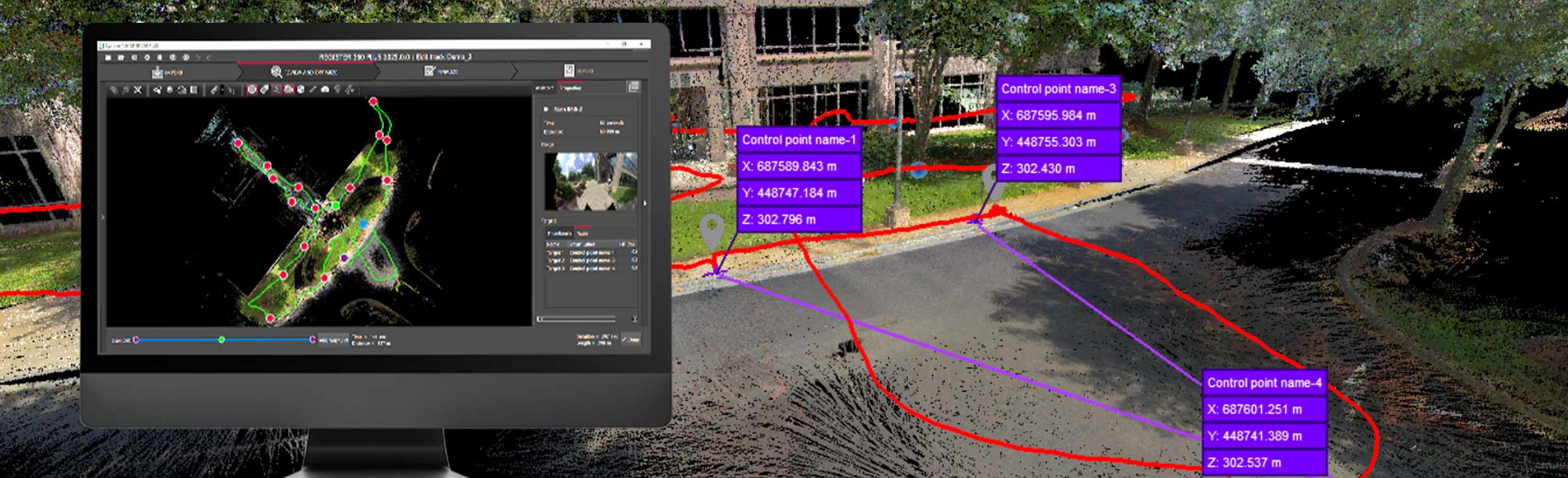Click the undo arrow in top toolbar

pos(198,58)
